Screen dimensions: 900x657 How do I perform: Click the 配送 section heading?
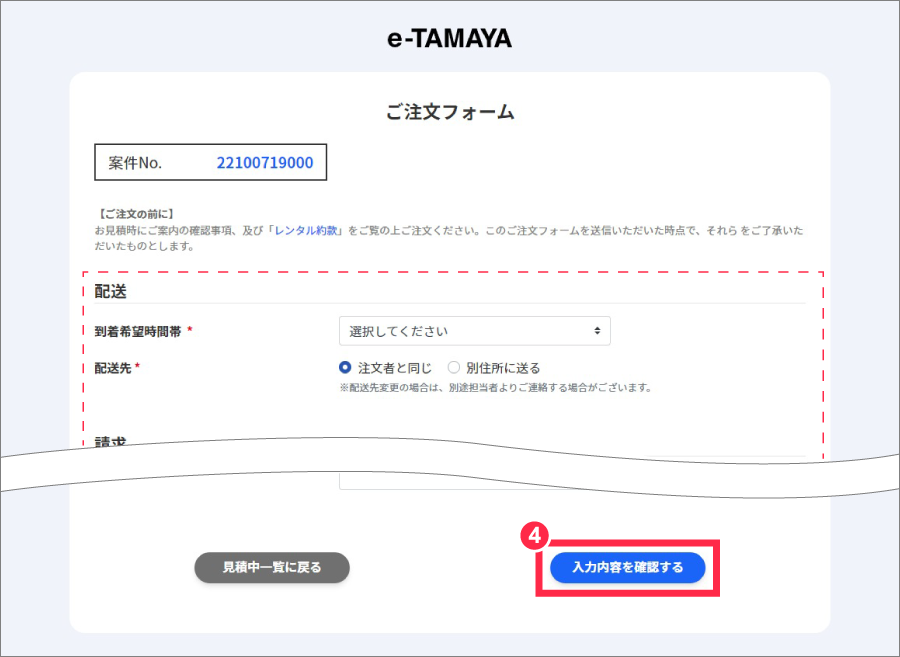[110, 291]
